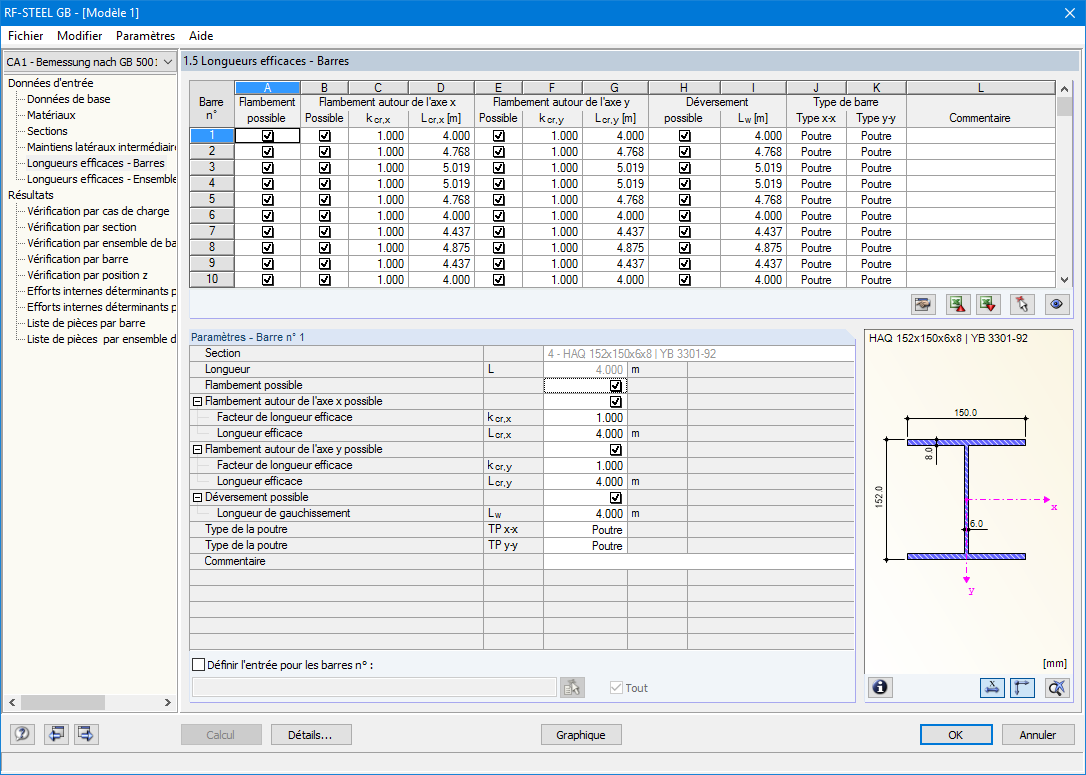Toggle Déversement possible checkbox for bar 7
1086x775 pixels.
point(684,231)
